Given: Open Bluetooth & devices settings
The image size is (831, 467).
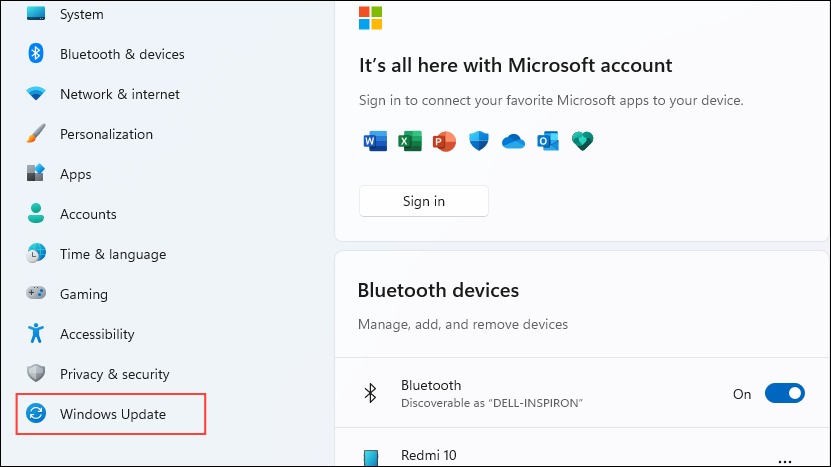Looking at the screenshot, I should coord(122,54).
